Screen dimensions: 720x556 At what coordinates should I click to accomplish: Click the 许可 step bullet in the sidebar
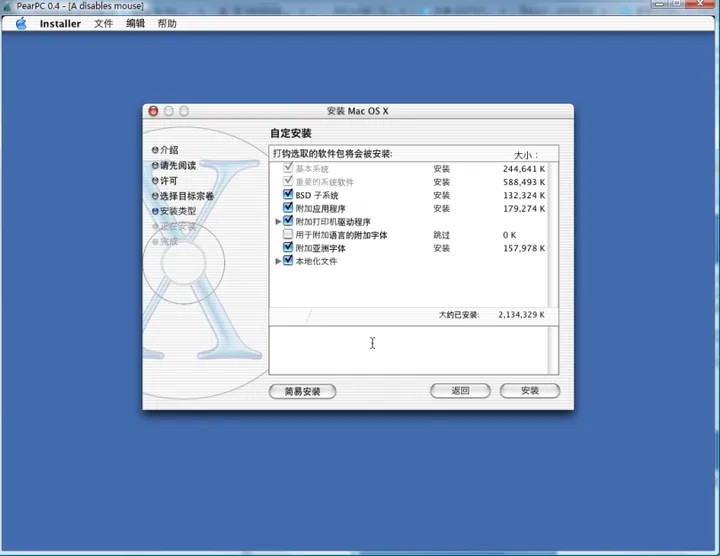(155, 181)
